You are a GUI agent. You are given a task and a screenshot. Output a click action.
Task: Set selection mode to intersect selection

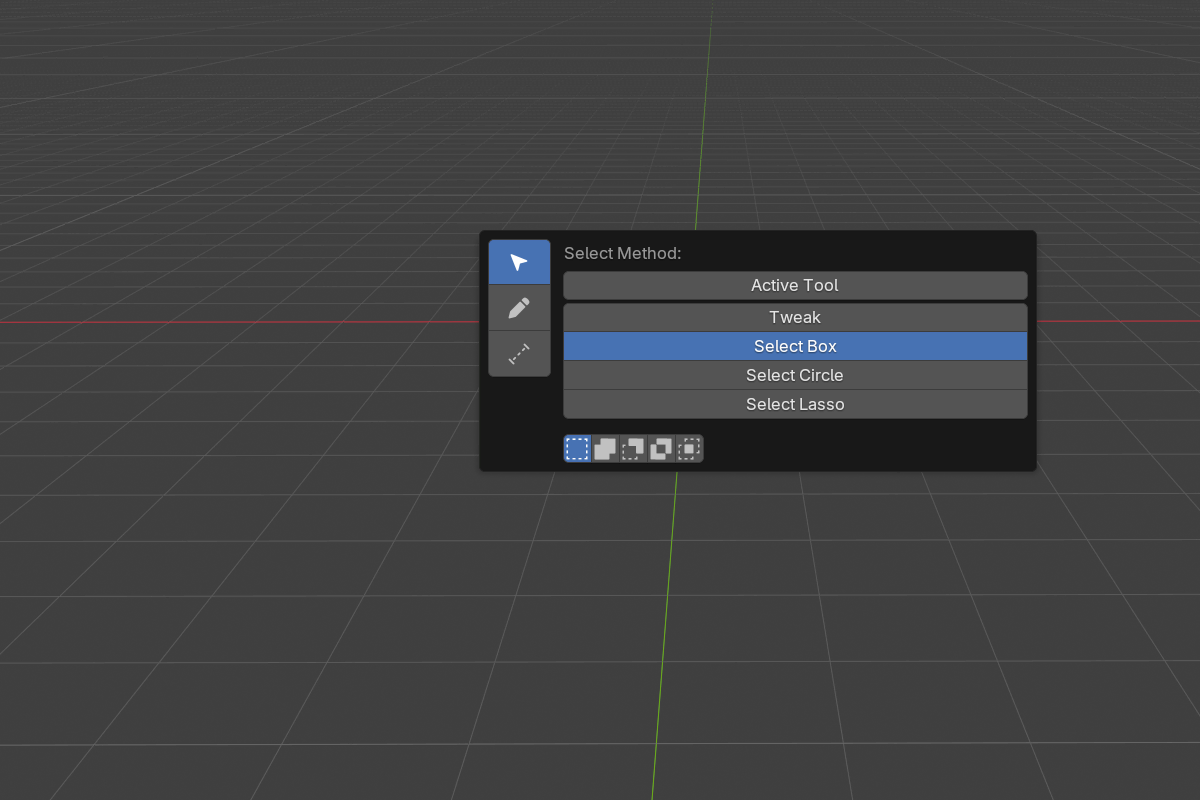(x=689, y=449)
